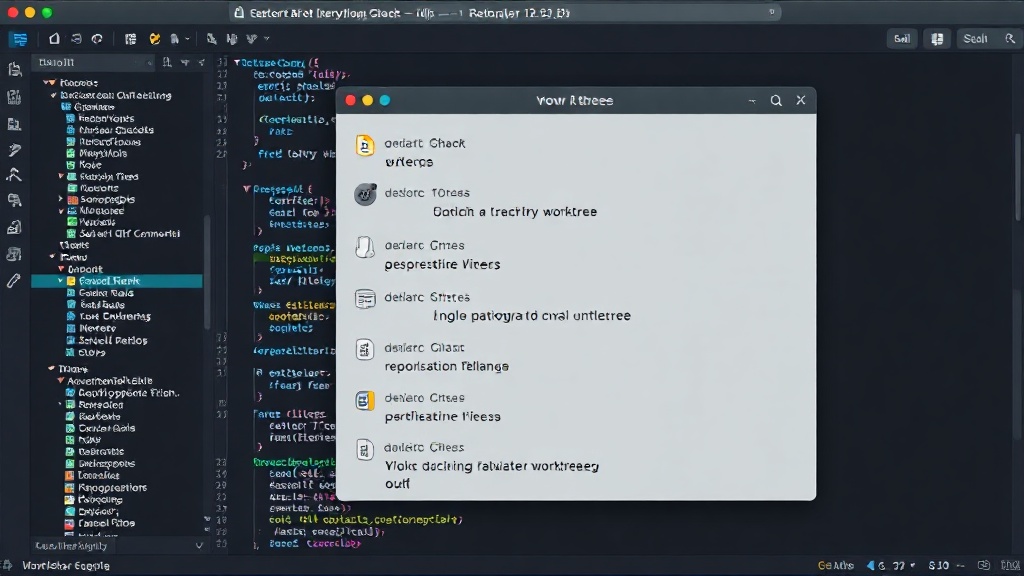Expand the 'Somepegbis' tree node
The height and width of the screenshot is (576, 1024).
(x=61, y=199)
